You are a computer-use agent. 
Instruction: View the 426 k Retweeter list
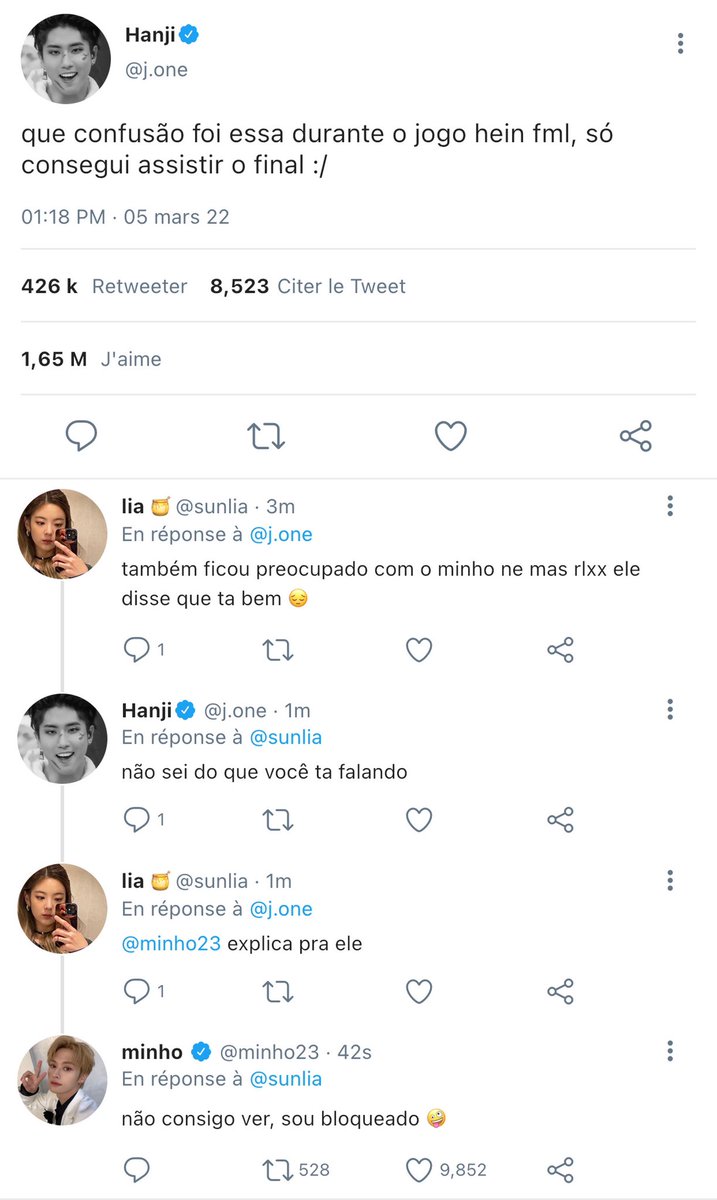(x=104, y=286)
